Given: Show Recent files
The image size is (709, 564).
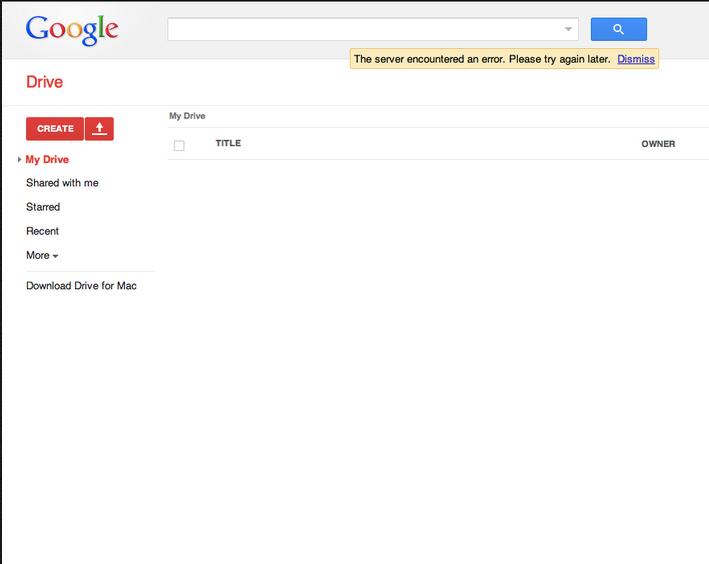Looking at the screenshot, I should [43, 231].
